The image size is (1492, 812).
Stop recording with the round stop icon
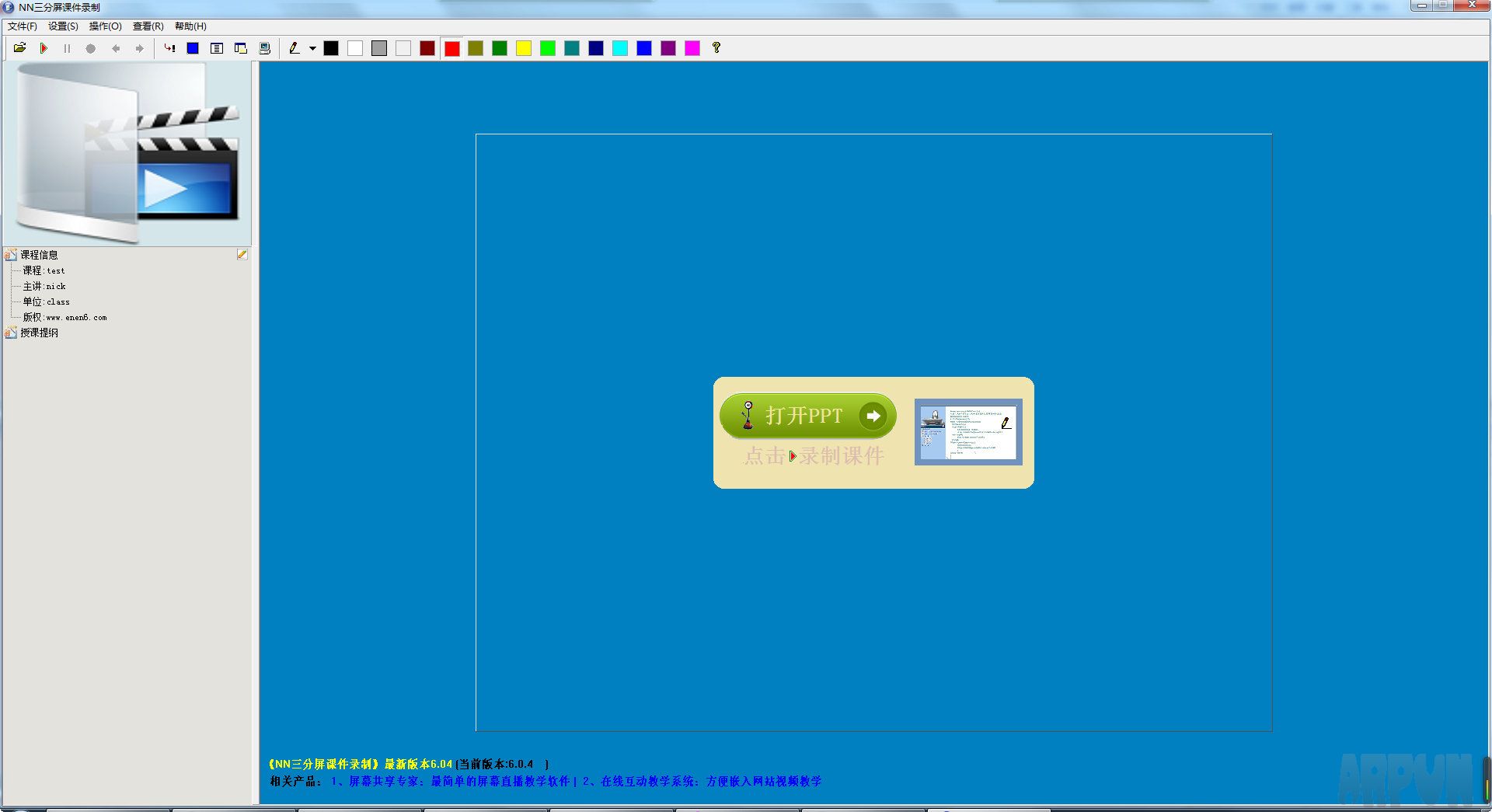point(91,48)
